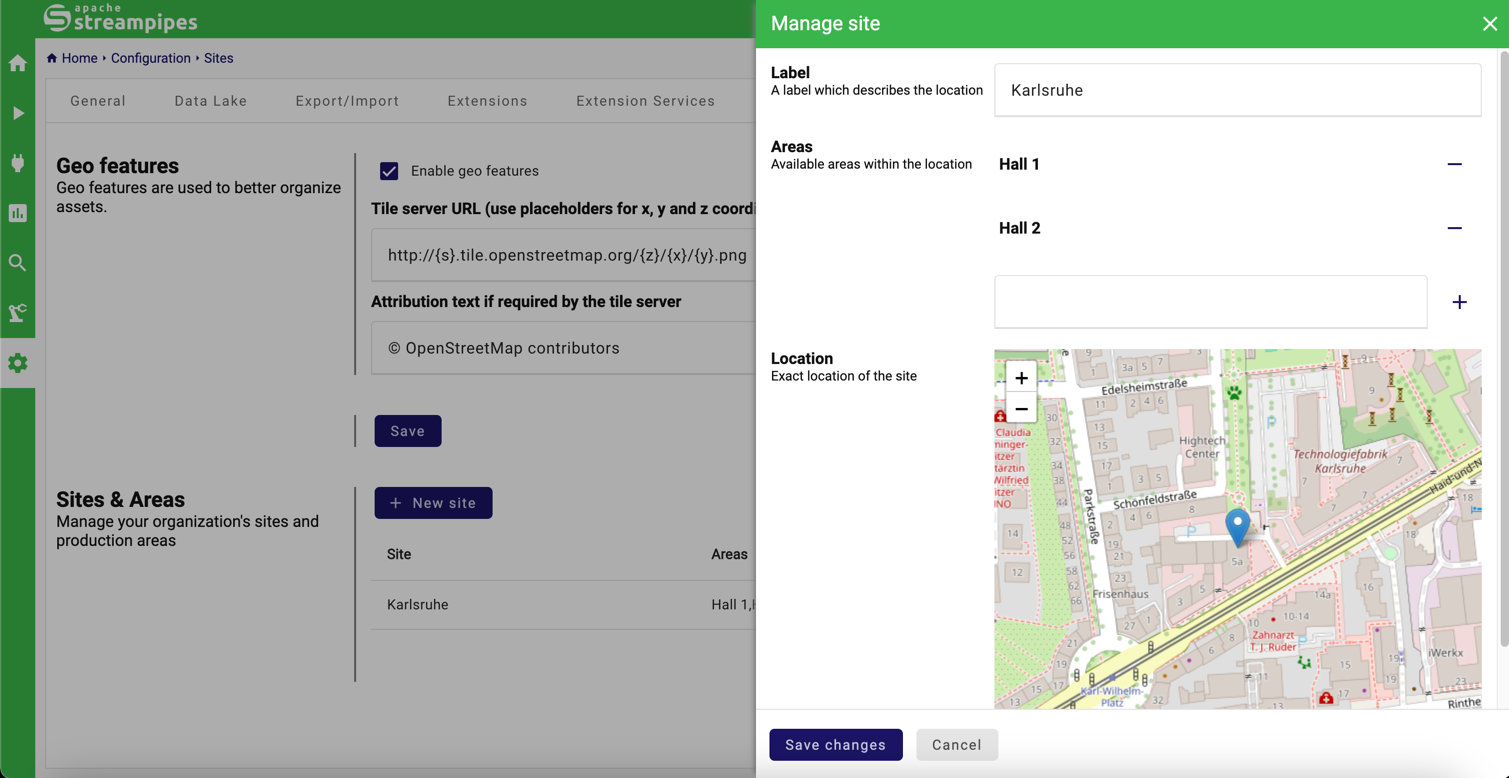Viewport: 1509px width, 778px height.
Task: Remove Hall 2 area with minus icon
Action: (x=1454, y=228)
